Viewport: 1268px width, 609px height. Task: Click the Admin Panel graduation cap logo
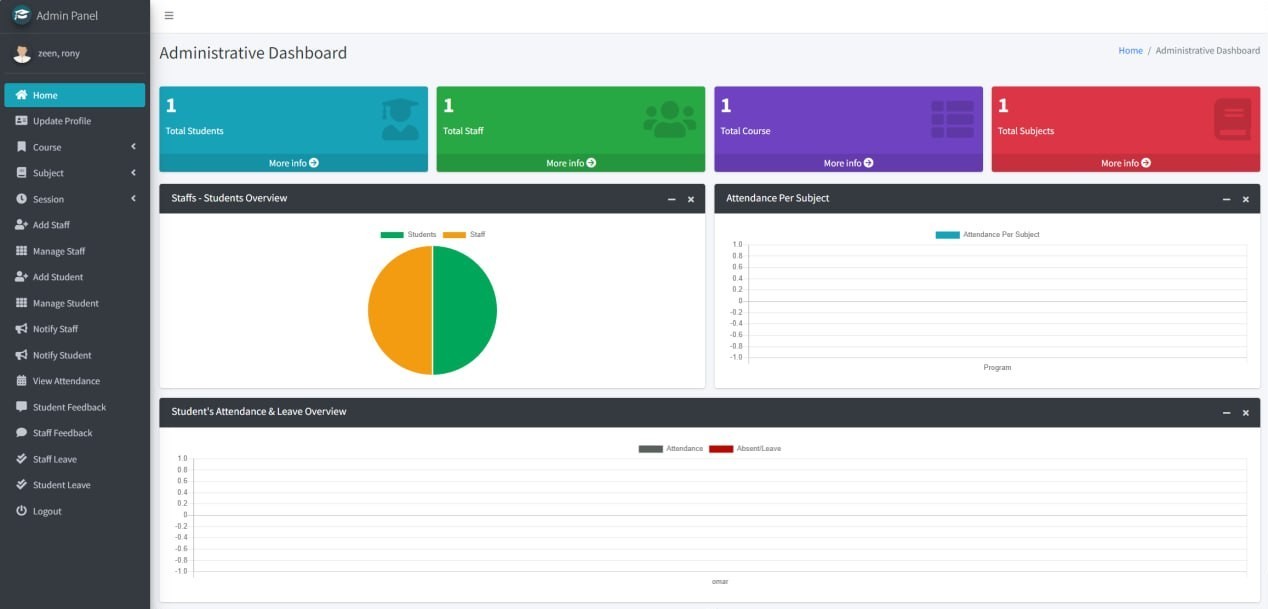21,16
